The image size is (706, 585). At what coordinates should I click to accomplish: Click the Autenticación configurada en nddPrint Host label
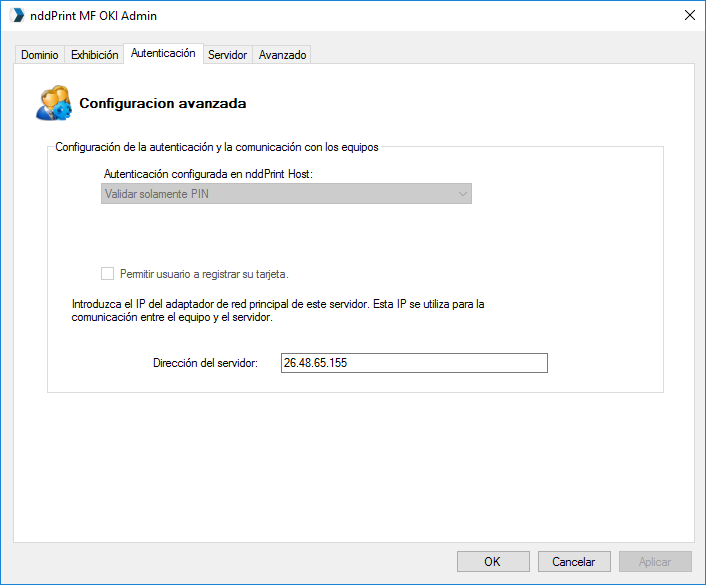pyautogui.click(x=208, y=174)
